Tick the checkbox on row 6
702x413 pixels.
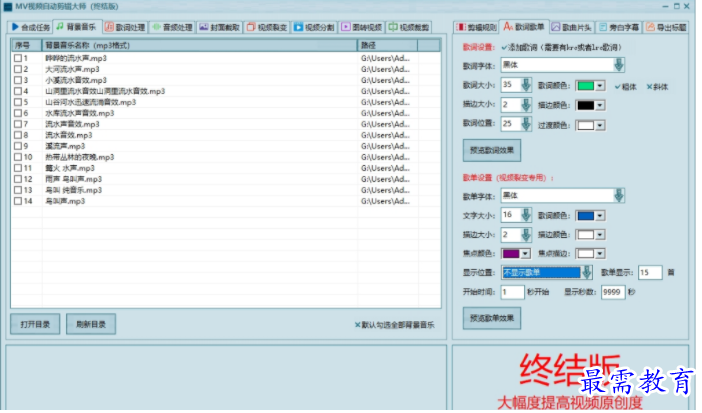pos(18,113)
